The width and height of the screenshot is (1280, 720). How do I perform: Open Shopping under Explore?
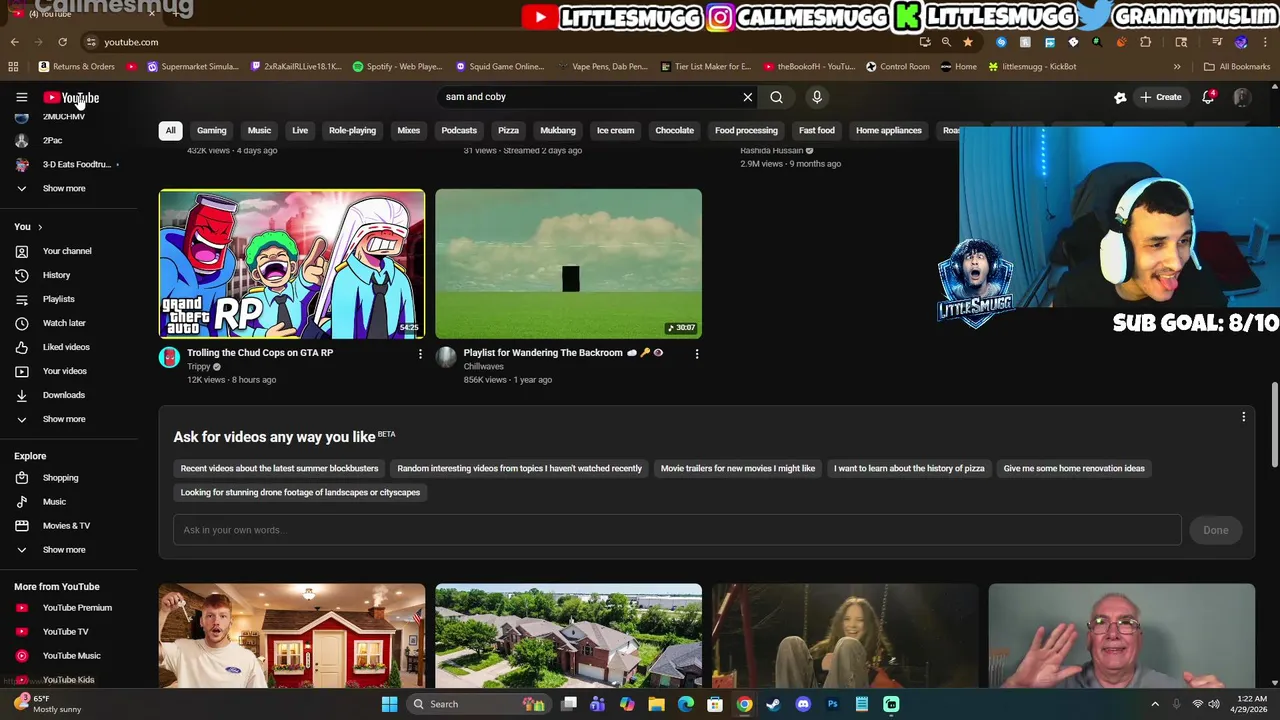coord(60,478)
